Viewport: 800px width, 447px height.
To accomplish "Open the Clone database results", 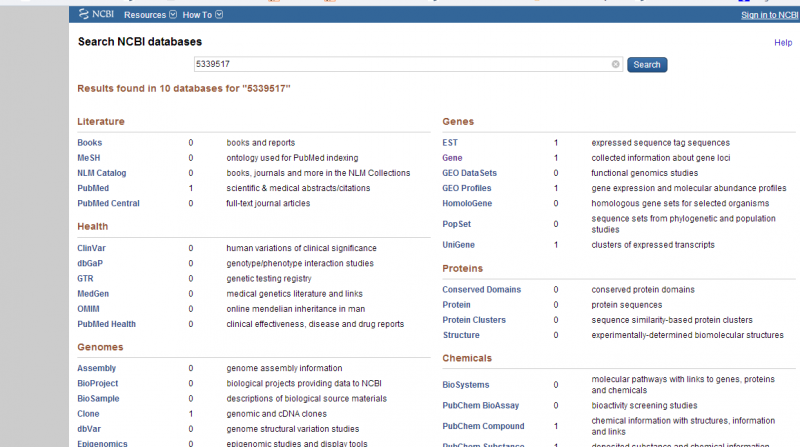I will (88, 414).
